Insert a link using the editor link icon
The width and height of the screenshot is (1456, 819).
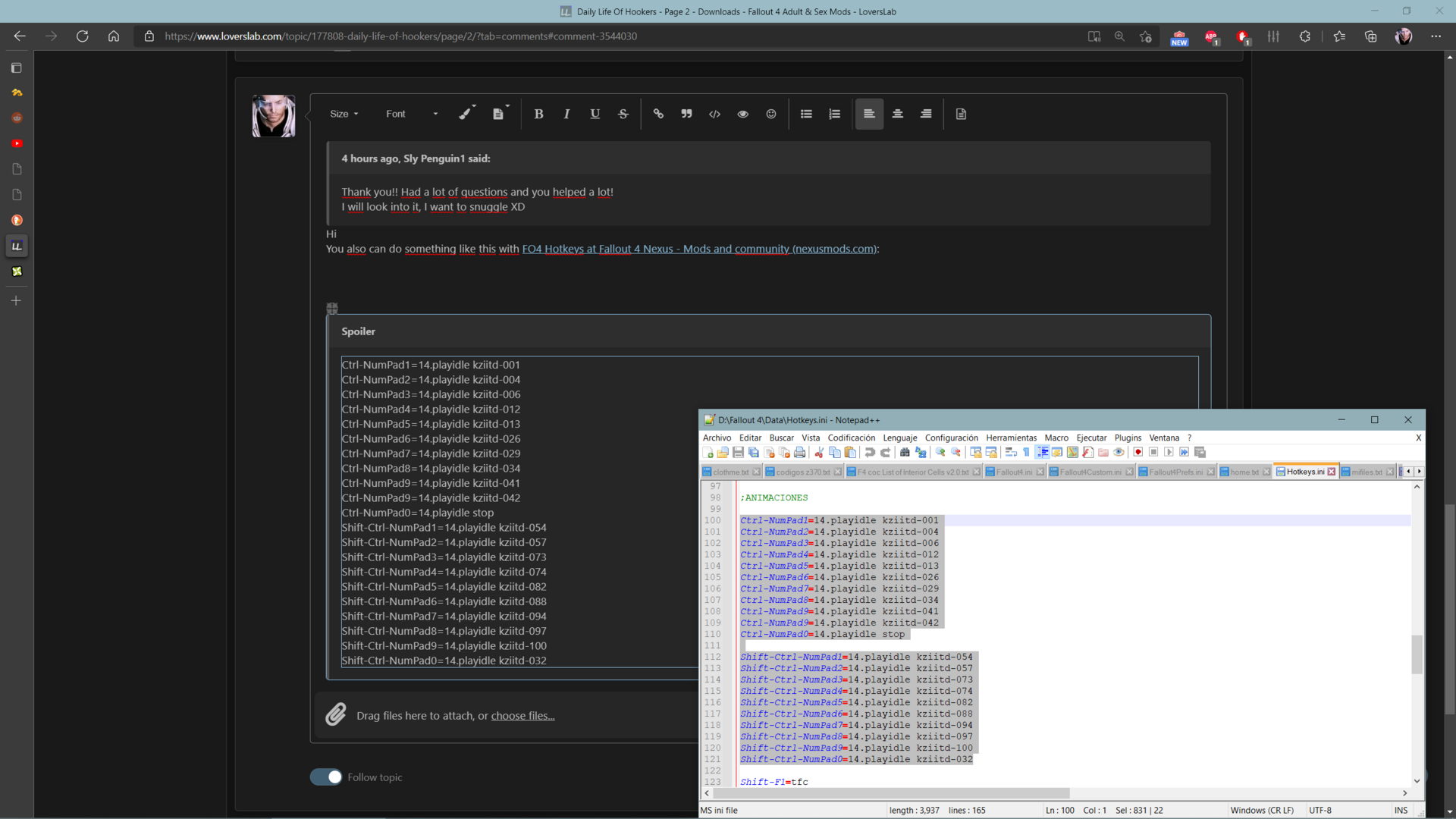[x=658, y=114]
